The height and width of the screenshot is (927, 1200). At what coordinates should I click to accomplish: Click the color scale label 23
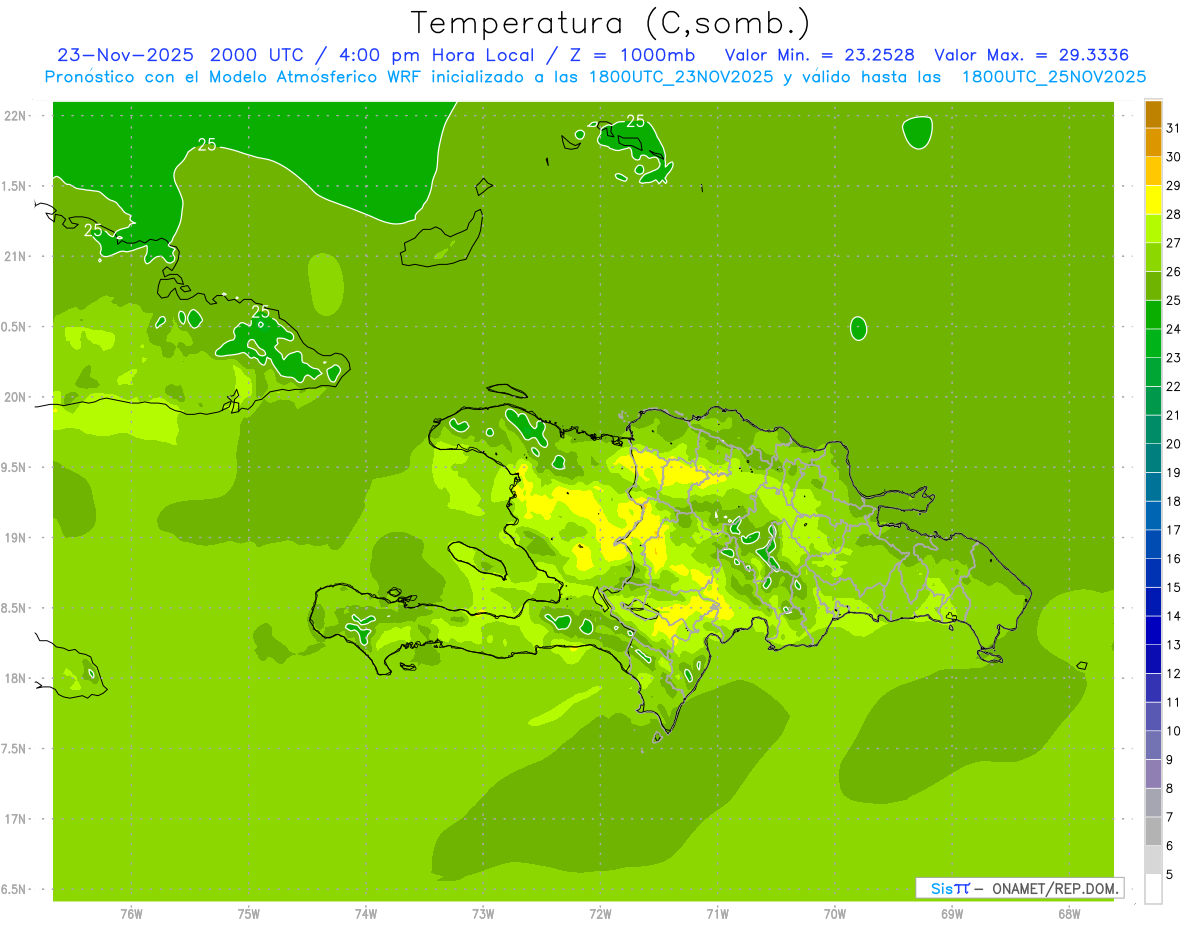click(x=1173, y=358)
